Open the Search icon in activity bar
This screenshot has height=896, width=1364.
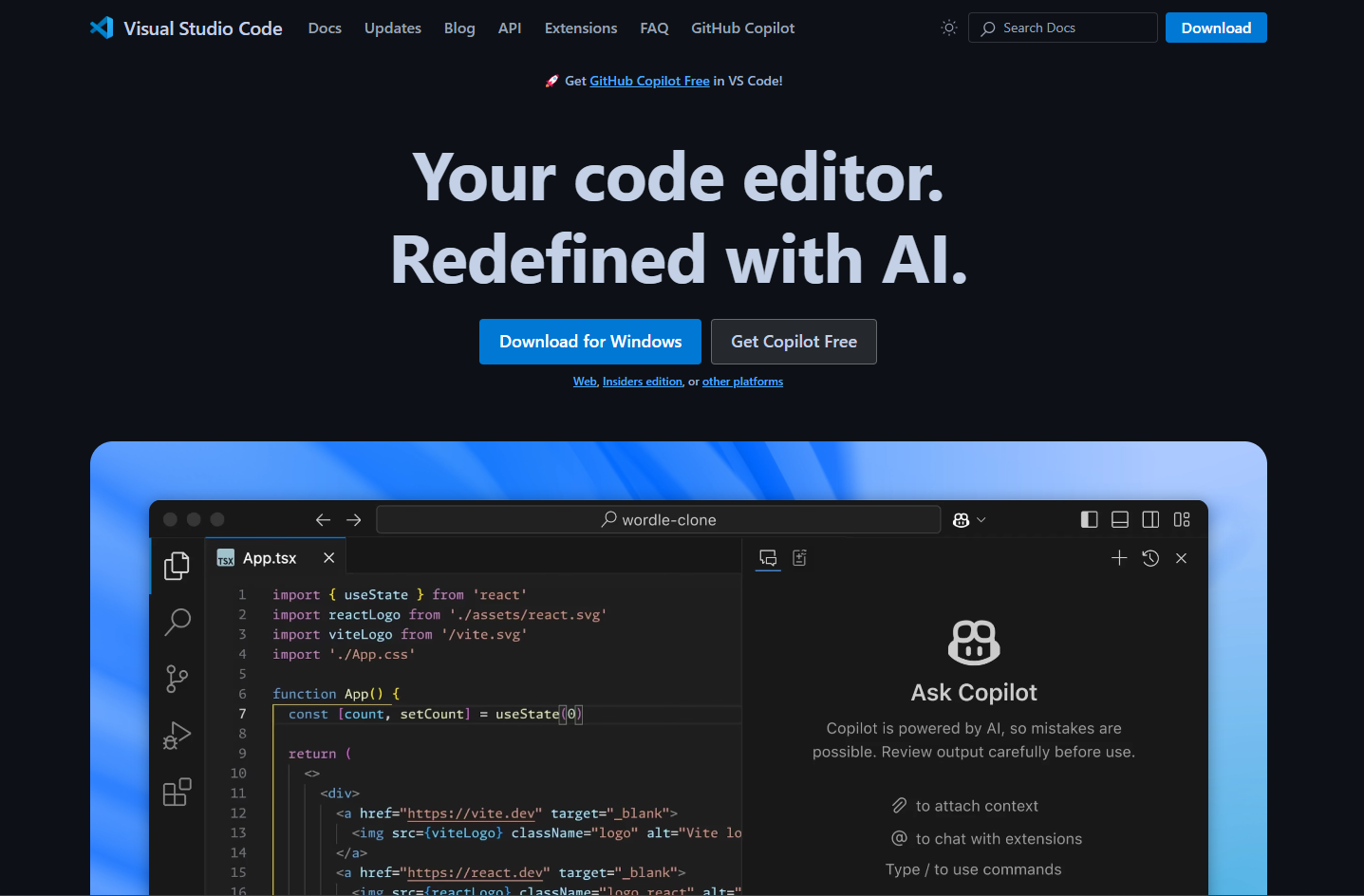178,622
